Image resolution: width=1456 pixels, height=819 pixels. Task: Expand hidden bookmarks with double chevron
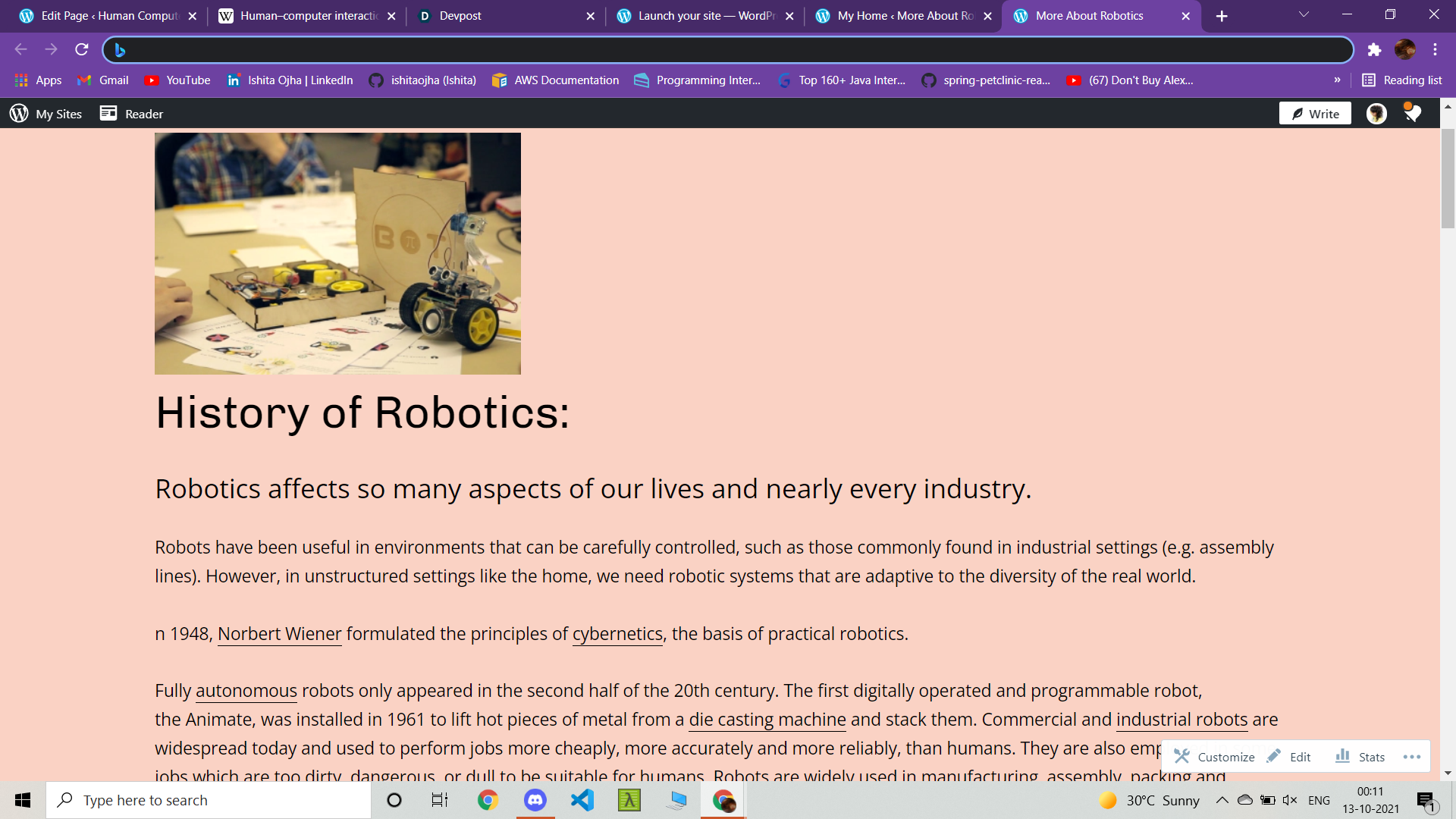[x=1337, y=80]
